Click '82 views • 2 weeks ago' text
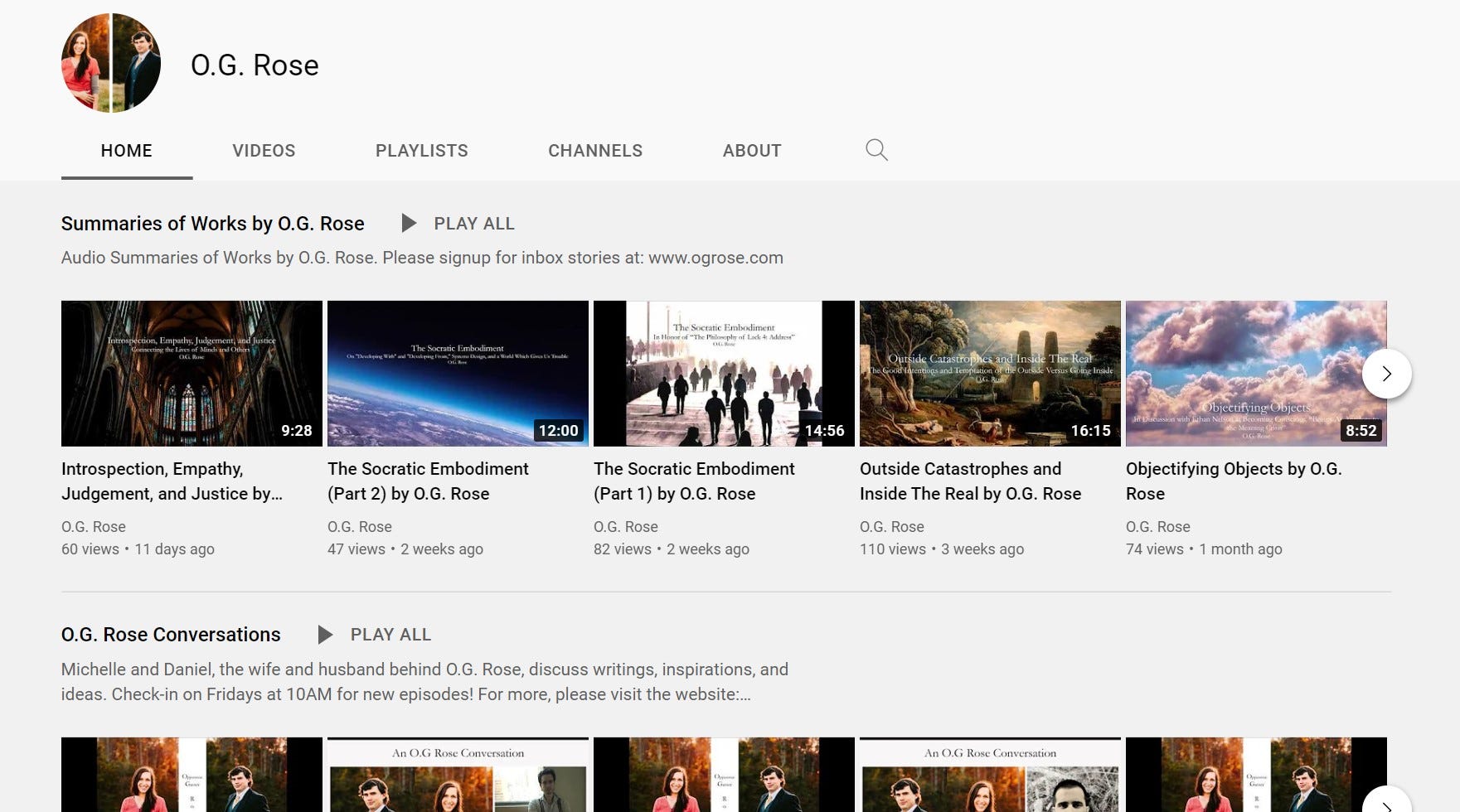Viewport: 1460px width, 812px height. coord(672,549)
